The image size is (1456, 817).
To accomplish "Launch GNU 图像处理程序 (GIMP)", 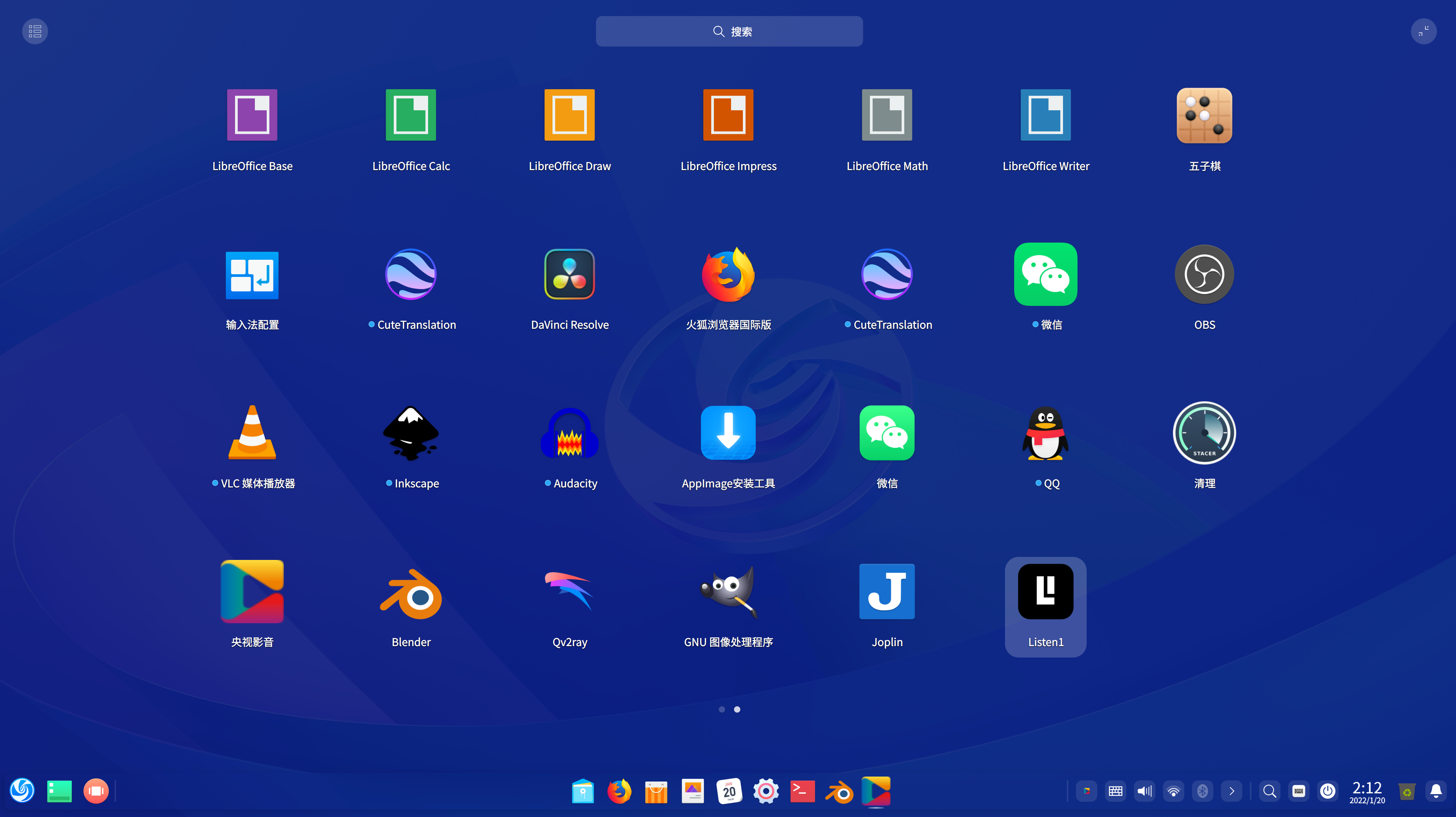I will click(x=728, y=592).
